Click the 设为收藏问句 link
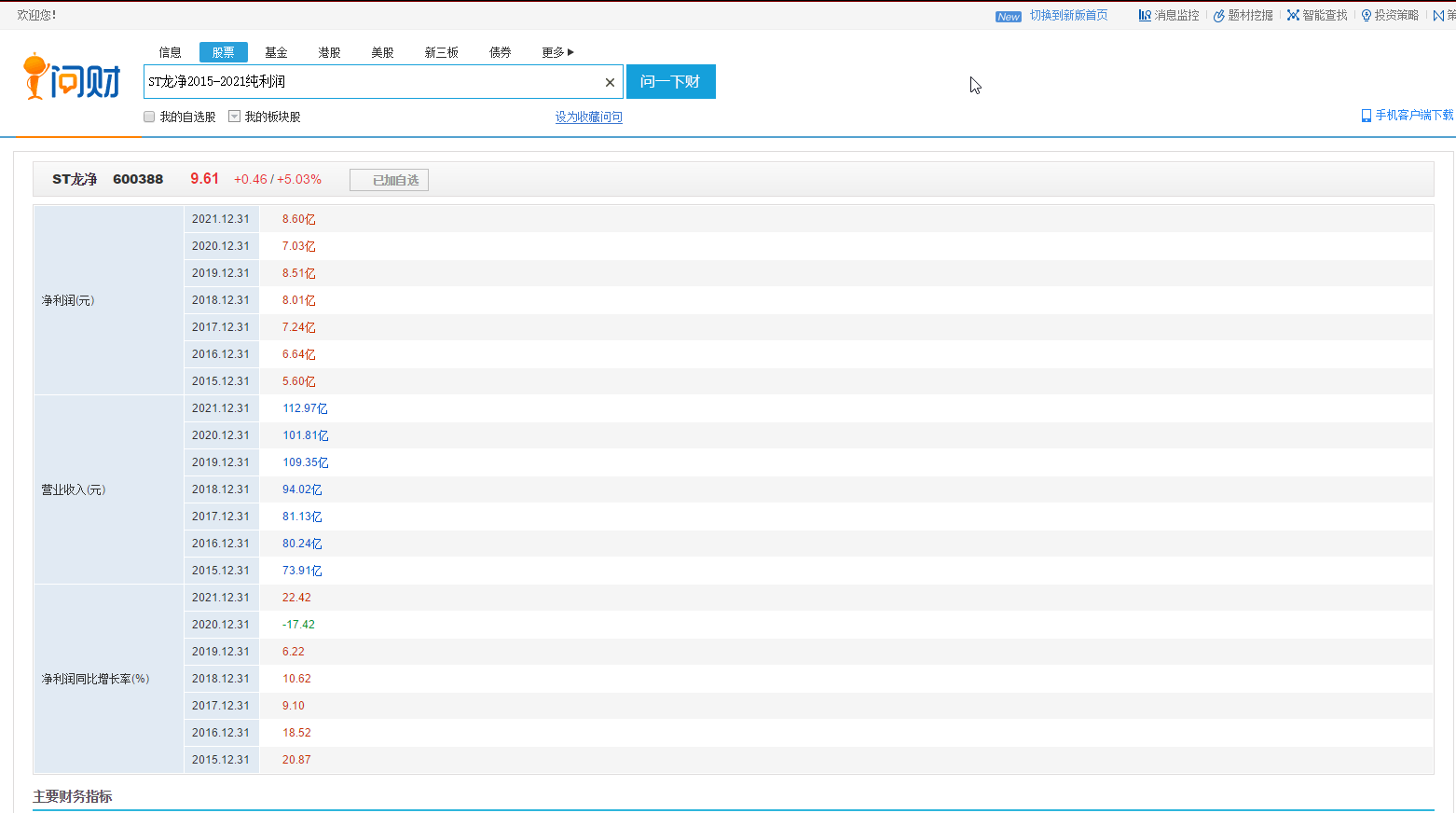The width and height of the screenshot is (1456, 813). pyautogui.click(x=588, y=117)
